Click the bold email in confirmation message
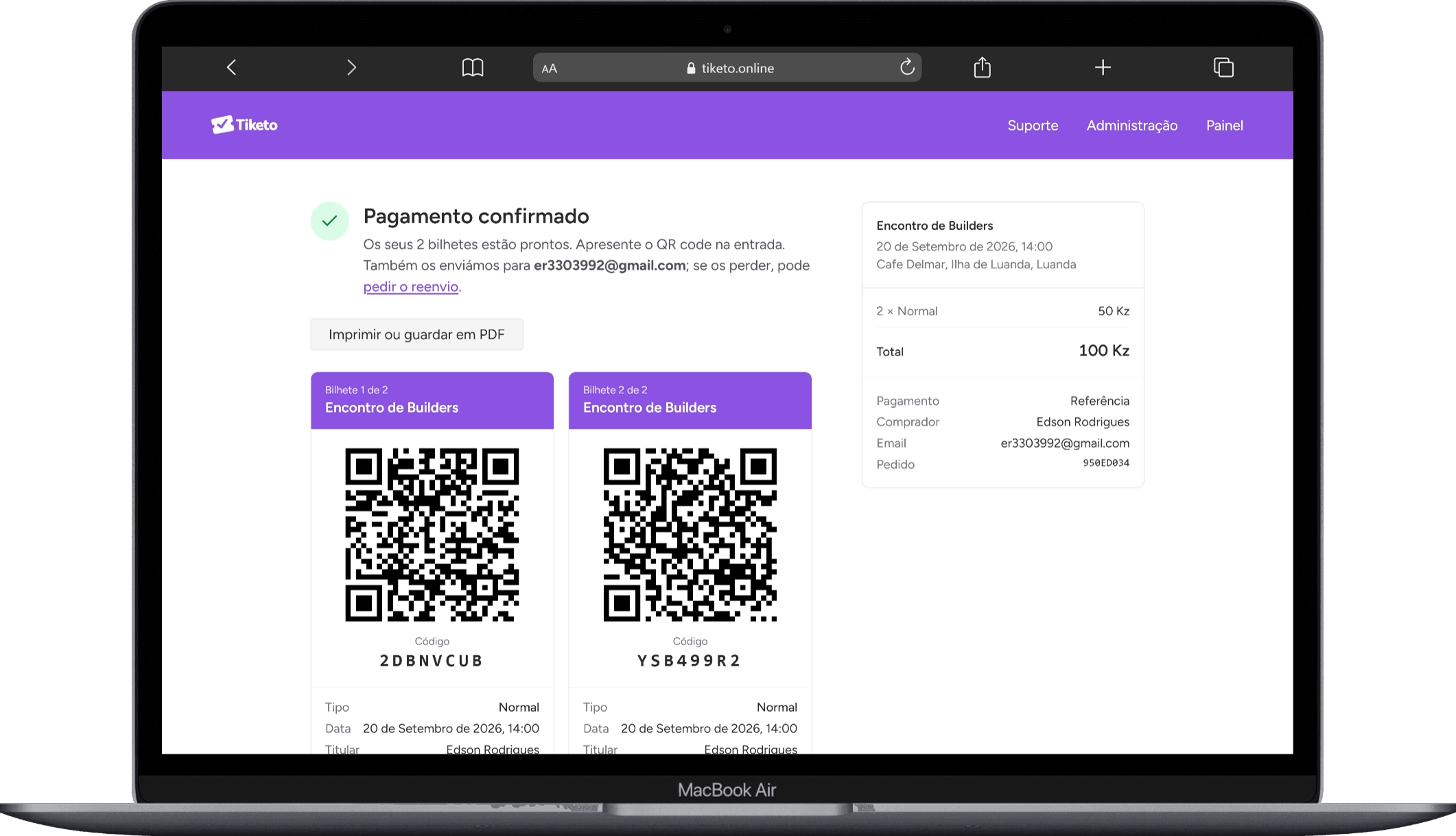The height and width of the screenshot is (836, 1456). tap(610, 266)
